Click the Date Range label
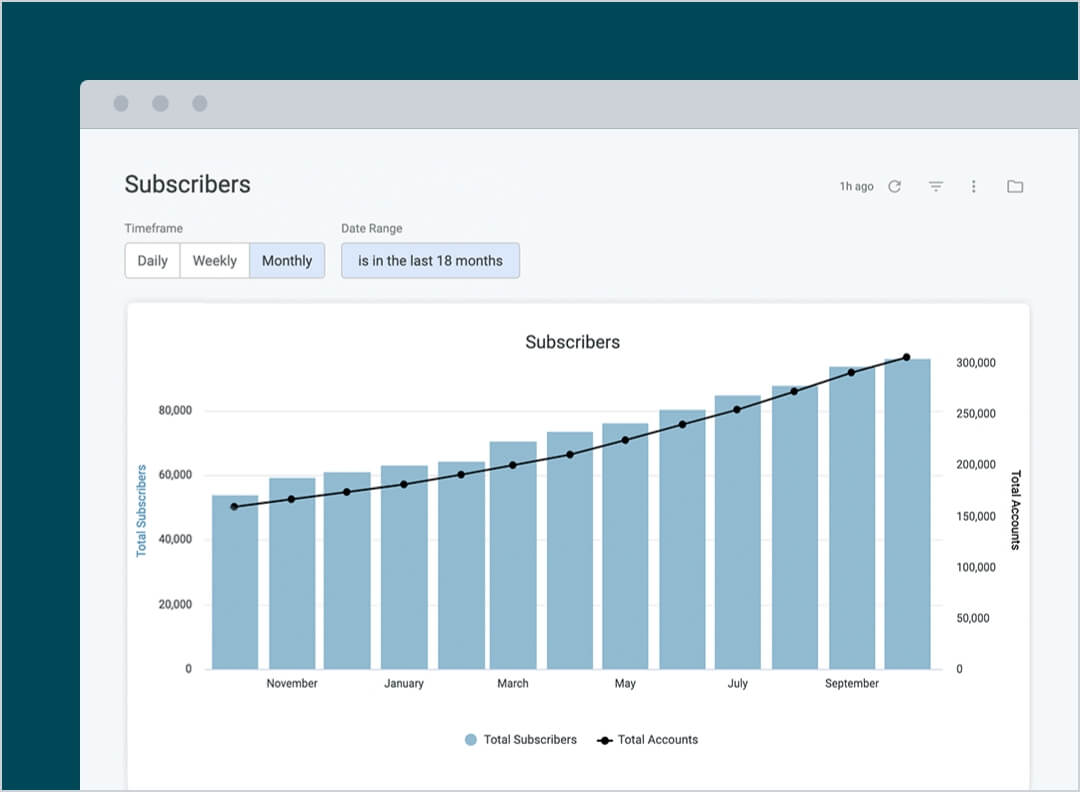 372,228
